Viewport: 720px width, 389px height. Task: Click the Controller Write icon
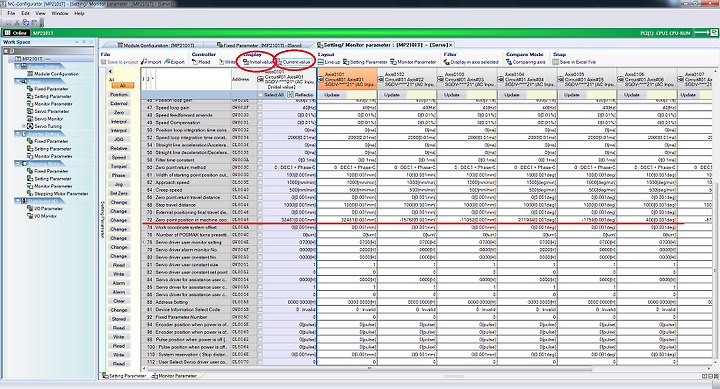tap(221, 62)
